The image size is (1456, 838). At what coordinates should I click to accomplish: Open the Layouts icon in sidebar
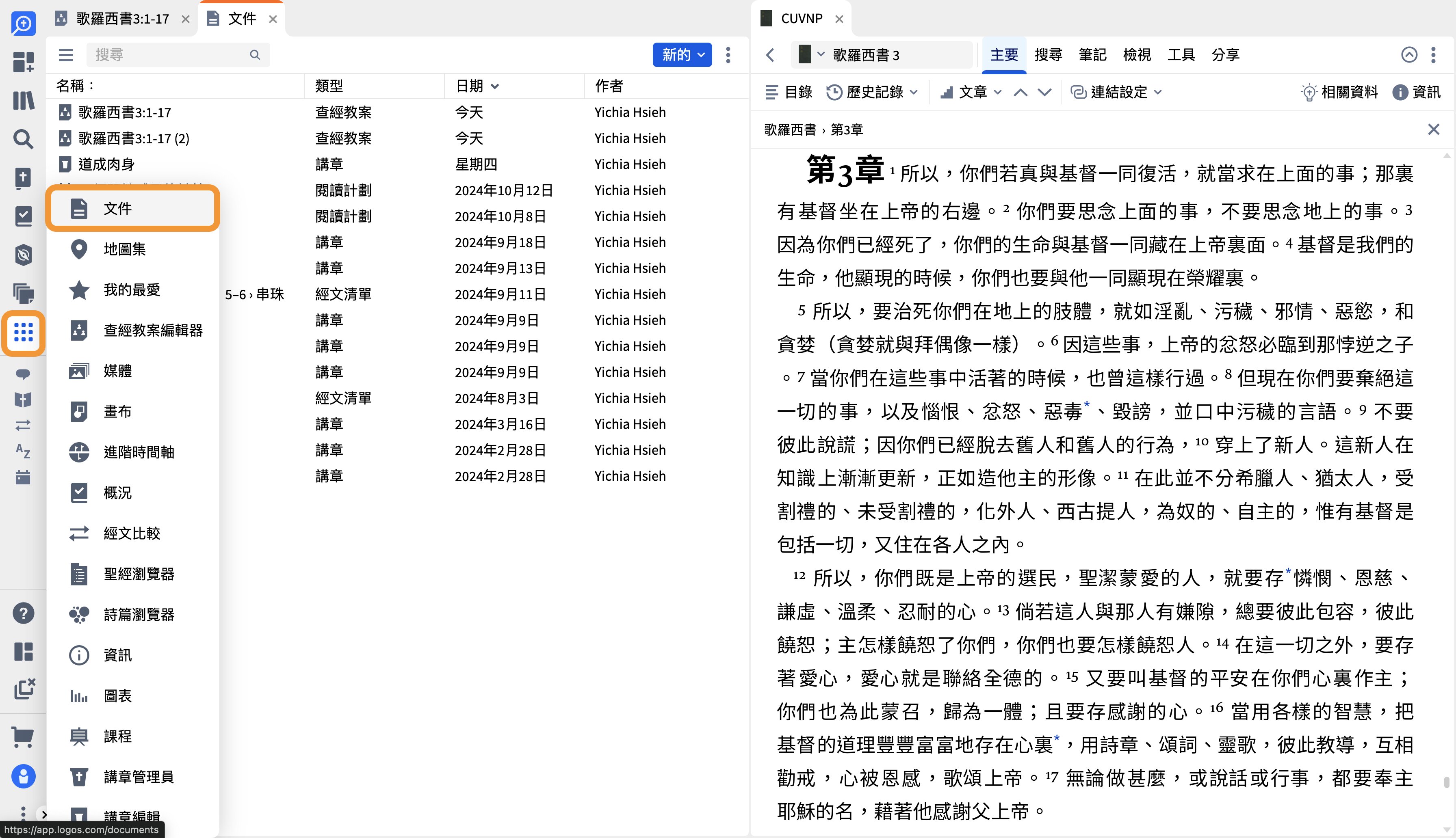[x=23, y=652]
